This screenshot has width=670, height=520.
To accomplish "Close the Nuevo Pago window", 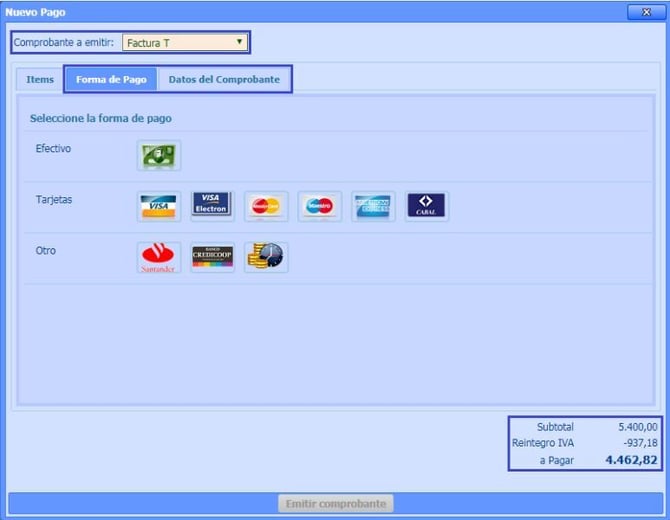I will tap(646, 12).
